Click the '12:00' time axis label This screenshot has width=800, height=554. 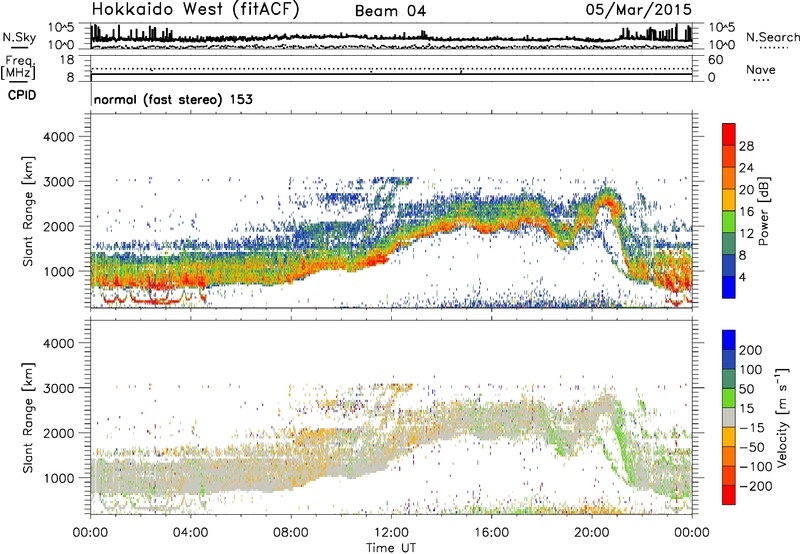tap(391, 533)
